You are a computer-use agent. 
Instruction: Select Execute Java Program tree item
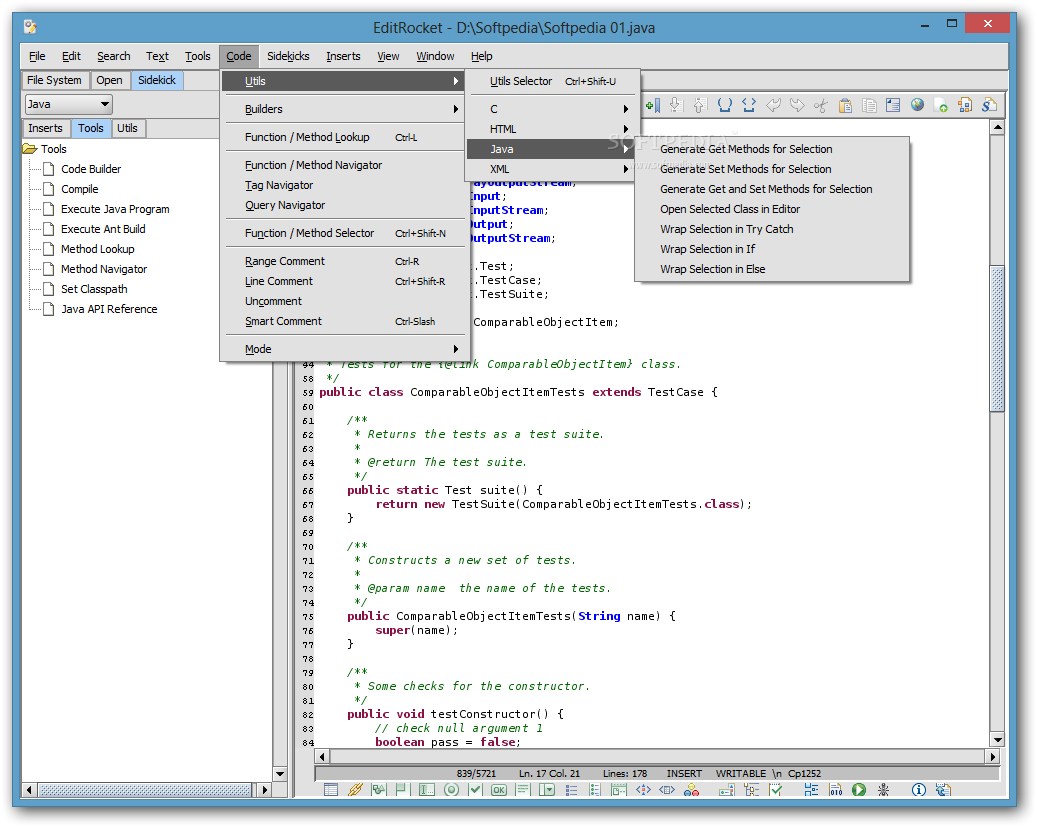point(115,209)
